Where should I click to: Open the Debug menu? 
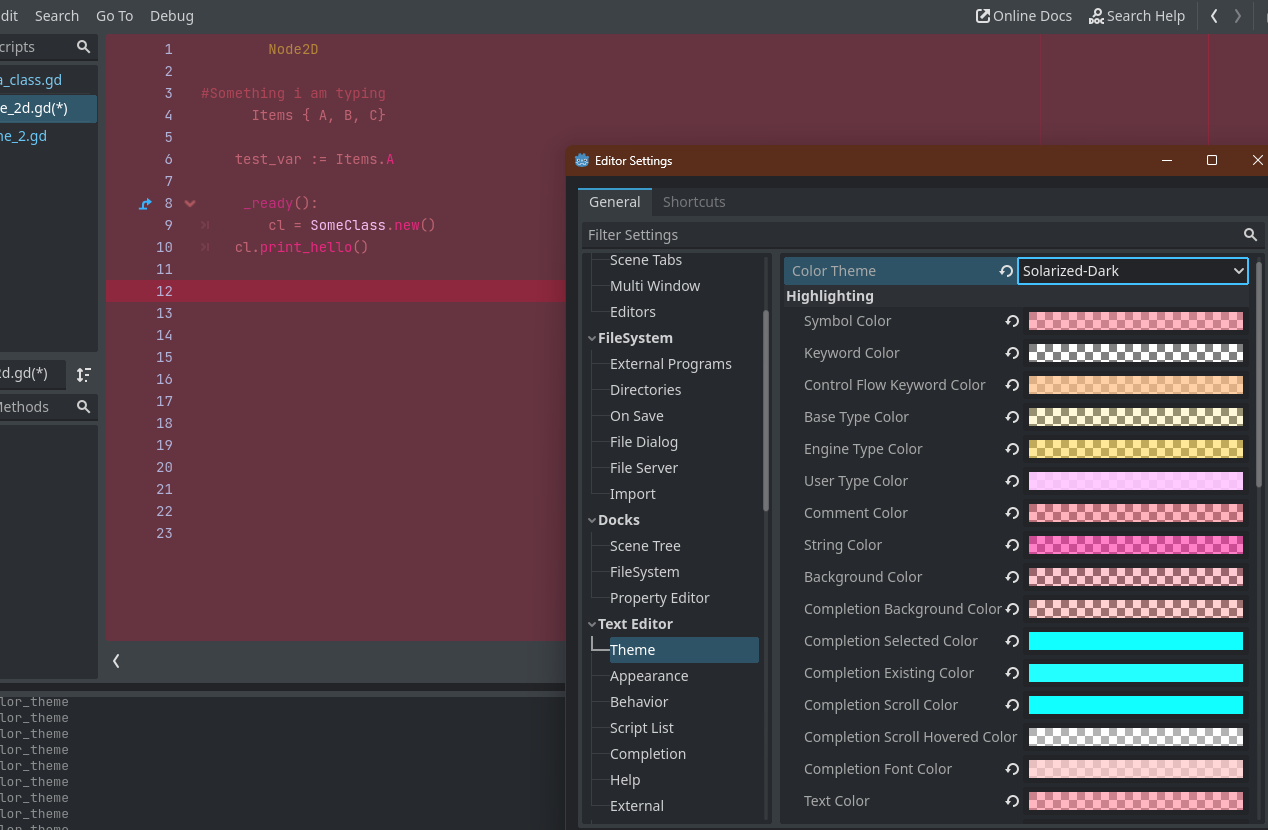[171, 15]
